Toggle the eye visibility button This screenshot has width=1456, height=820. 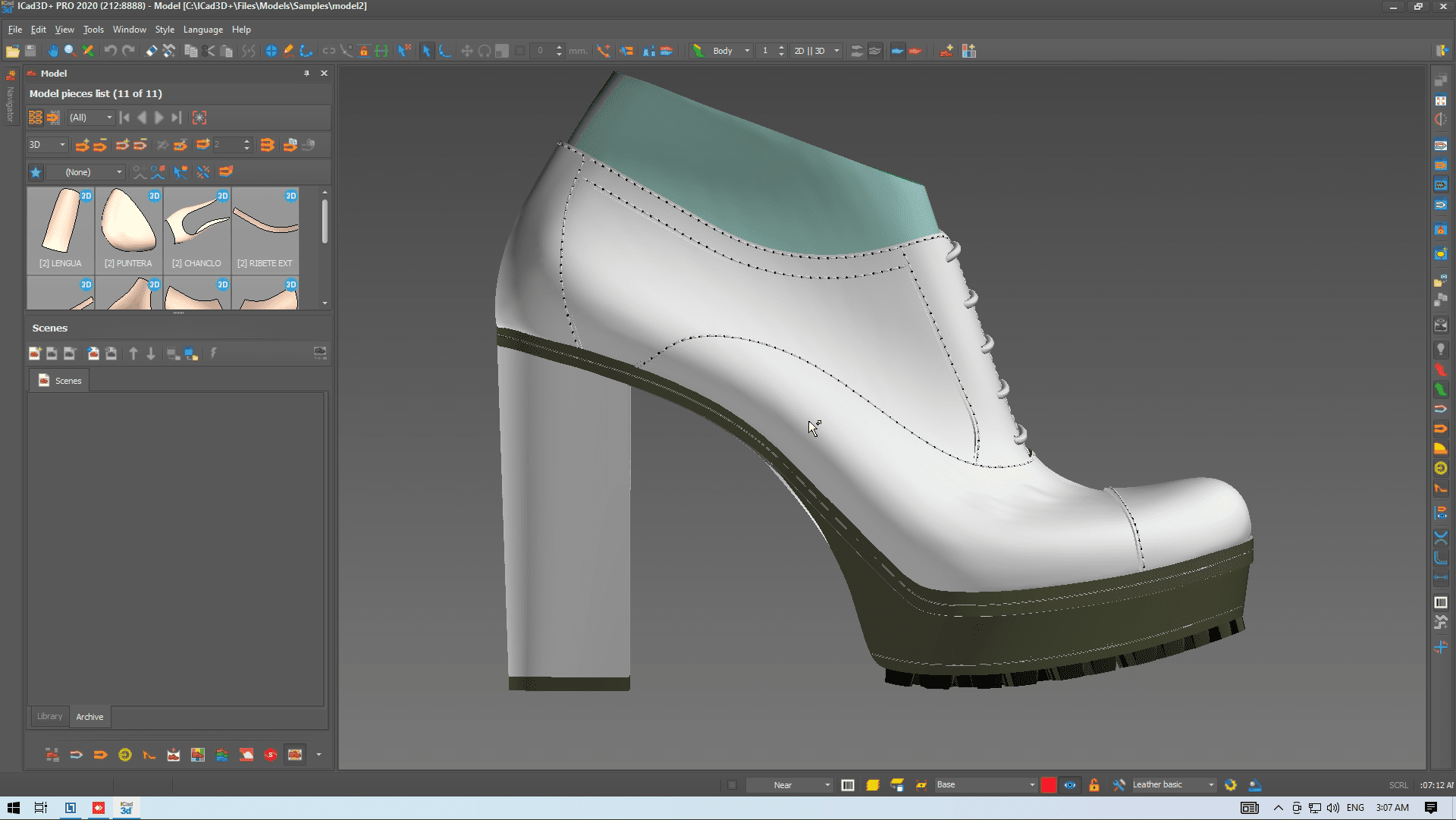pyautogui.click(x=1069, y=785)
